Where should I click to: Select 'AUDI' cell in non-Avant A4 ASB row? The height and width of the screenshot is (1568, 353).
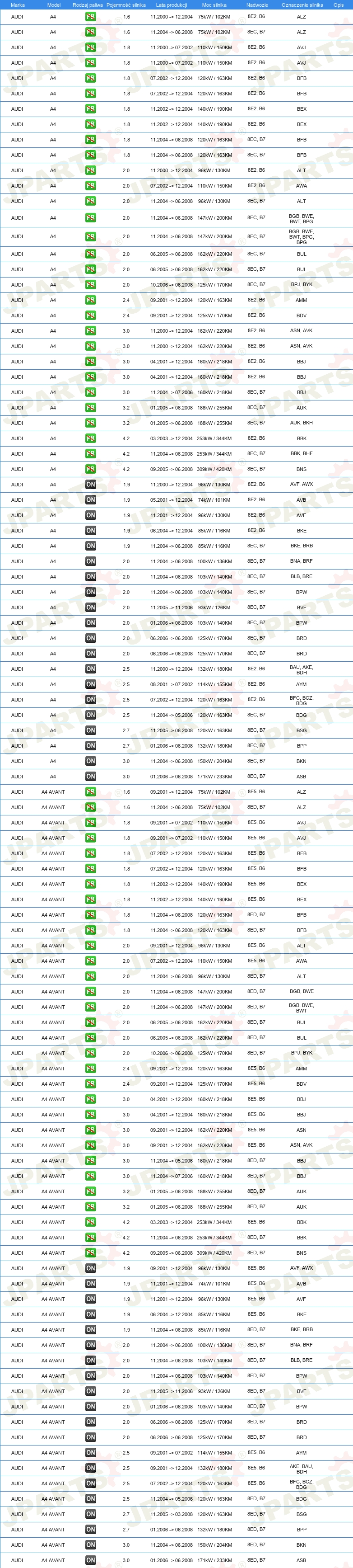point(17,777)
